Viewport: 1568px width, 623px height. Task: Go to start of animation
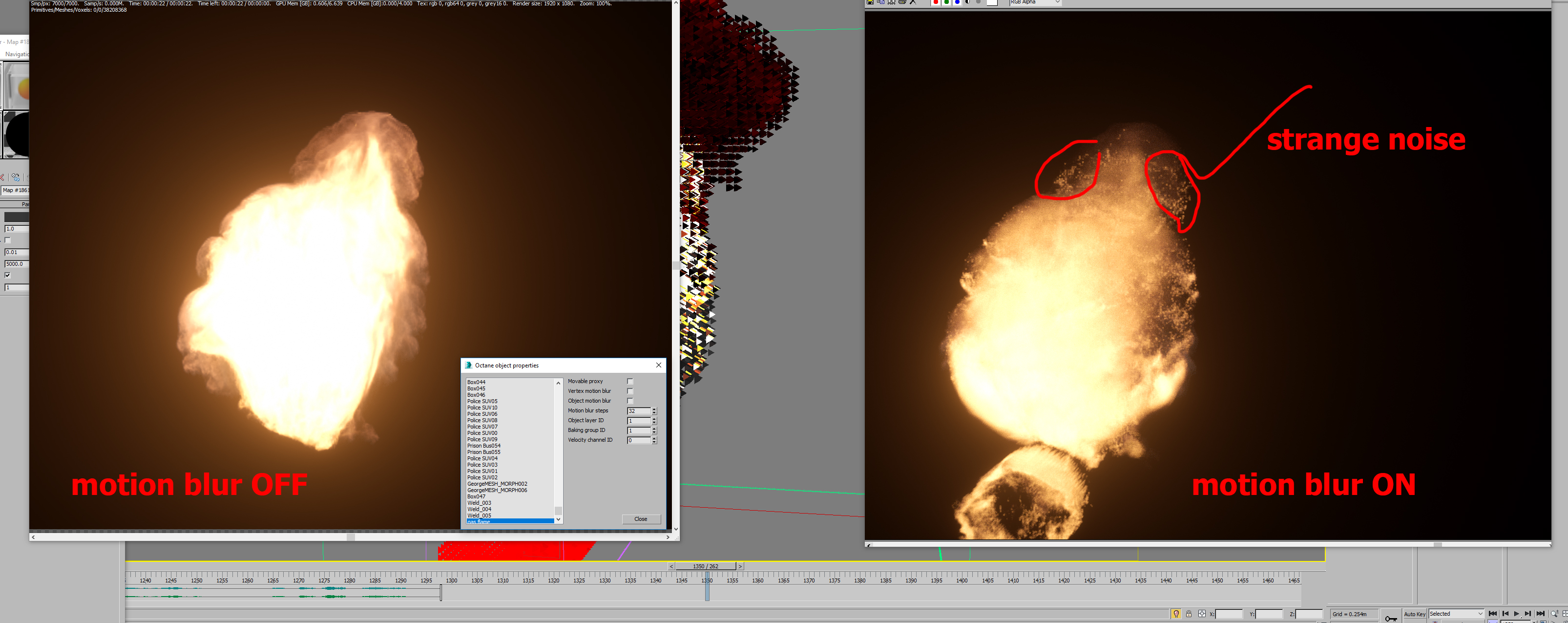[x=1492, y=614]
